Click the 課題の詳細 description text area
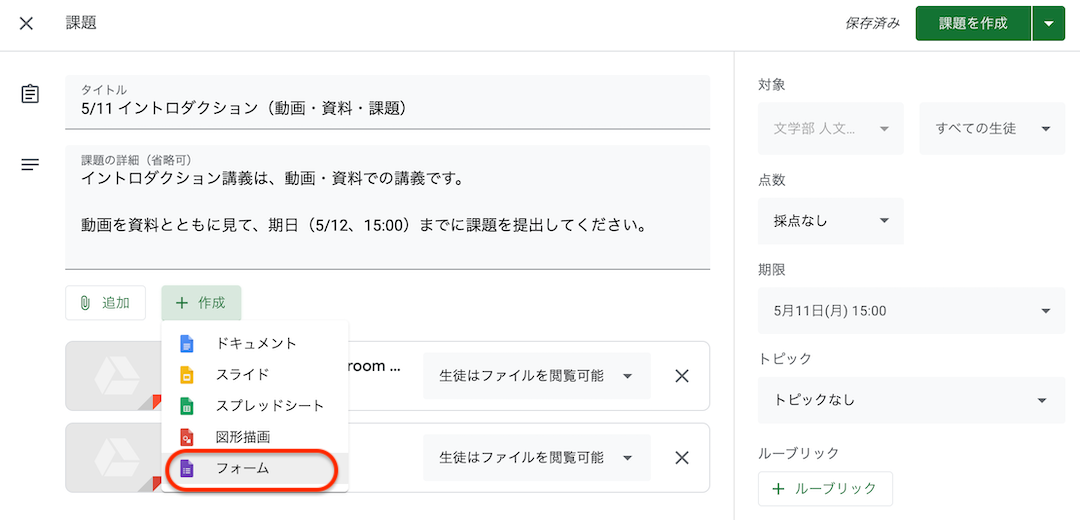This screenshot has width=1080, height=520. click(x=387, y=207)
